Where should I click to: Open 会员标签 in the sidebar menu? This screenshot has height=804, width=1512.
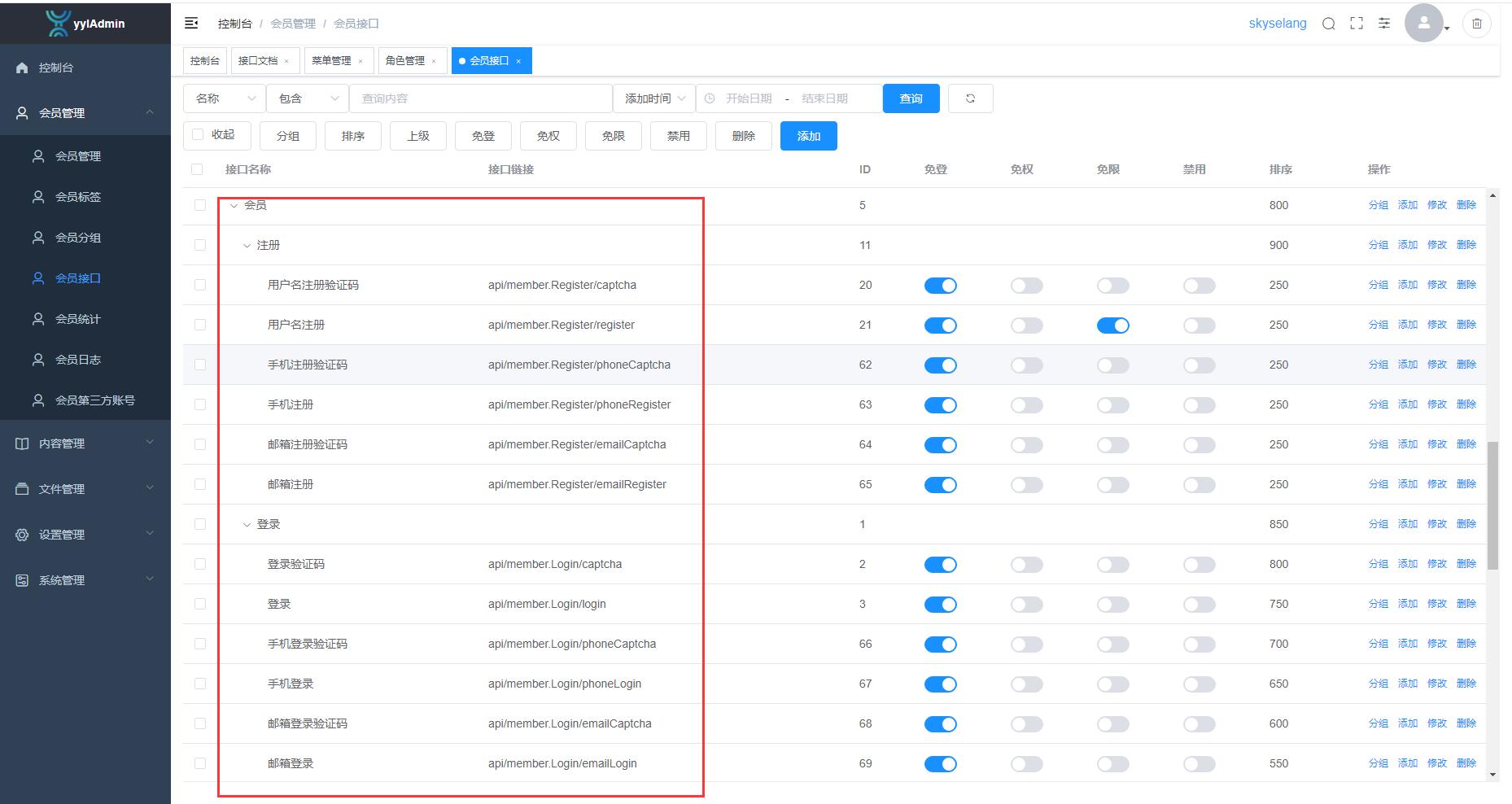[x=78, y=197]
